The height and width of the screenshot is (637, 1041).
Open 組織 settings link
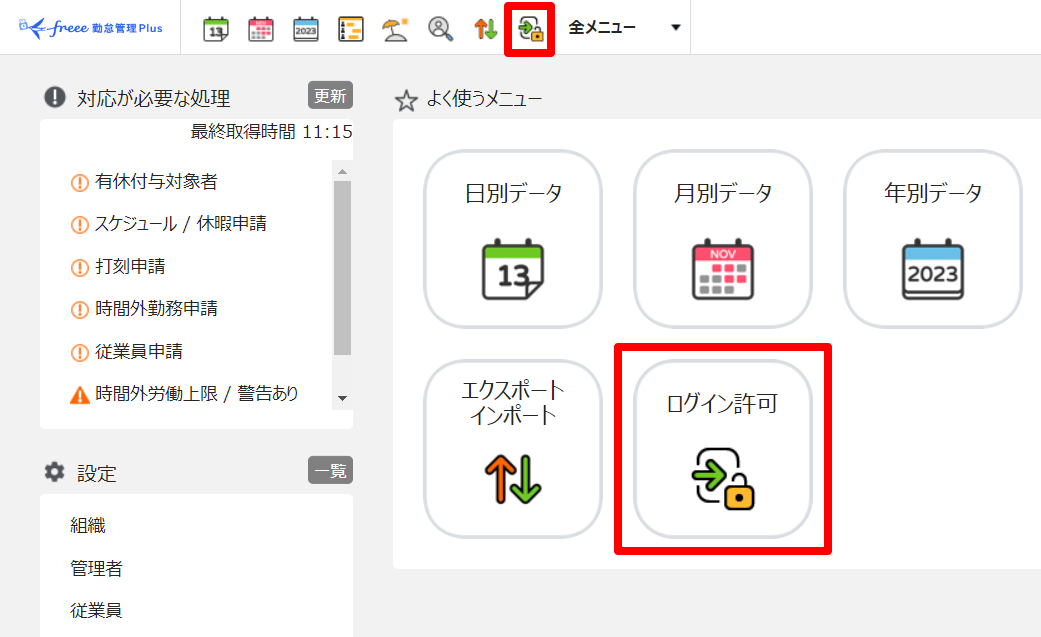88,525
